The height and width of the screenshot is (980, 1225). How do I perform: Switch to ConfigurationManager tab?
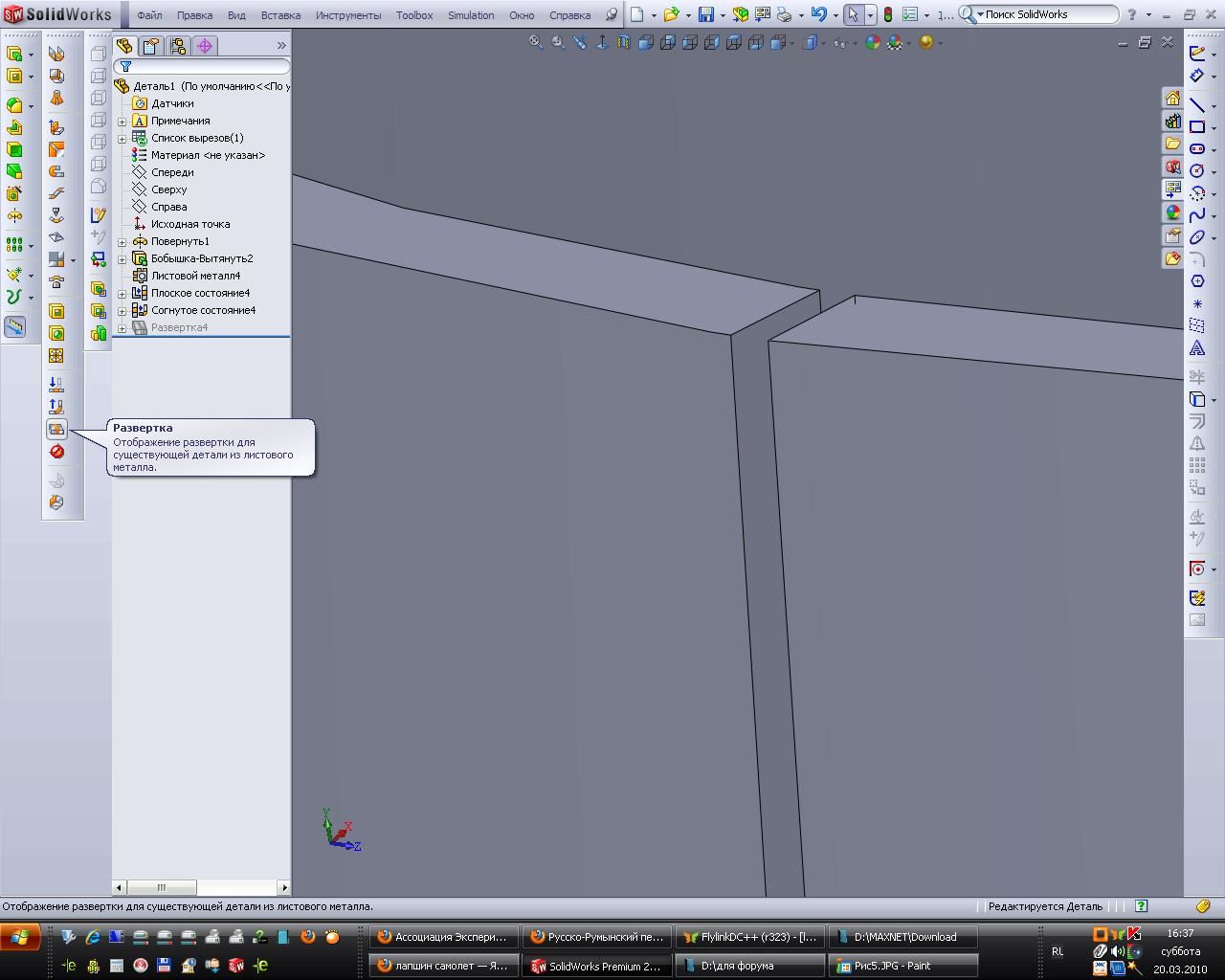tap(178, 46)
